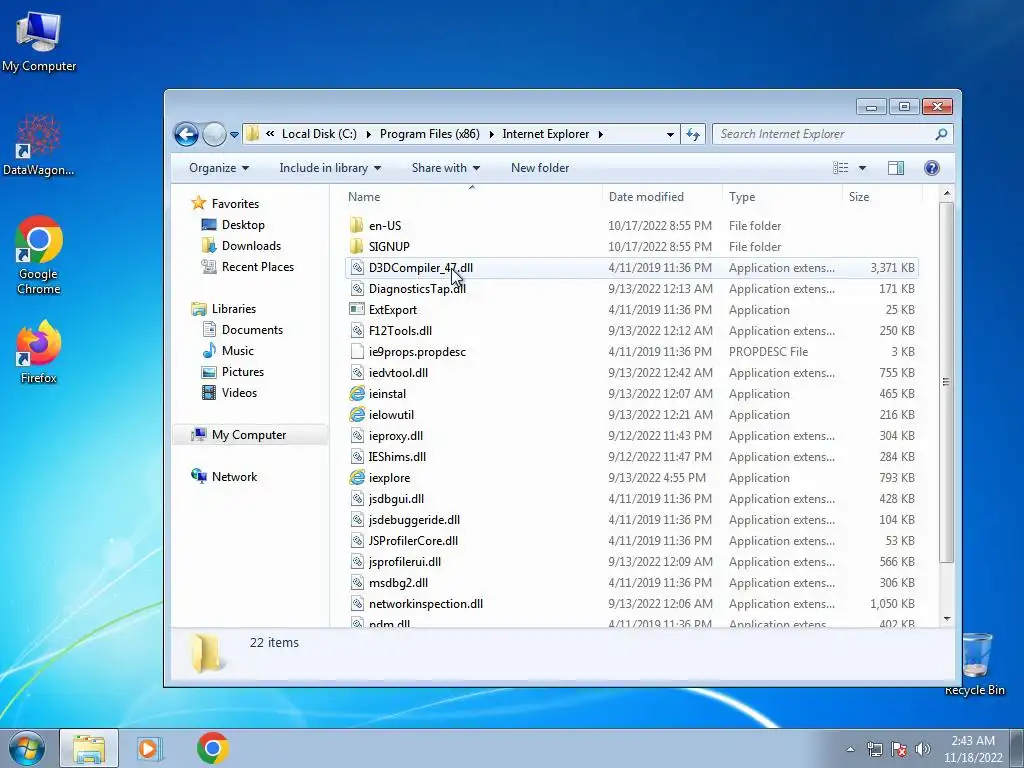Select the JSProfilerCore.dll file name

(413, 541)
